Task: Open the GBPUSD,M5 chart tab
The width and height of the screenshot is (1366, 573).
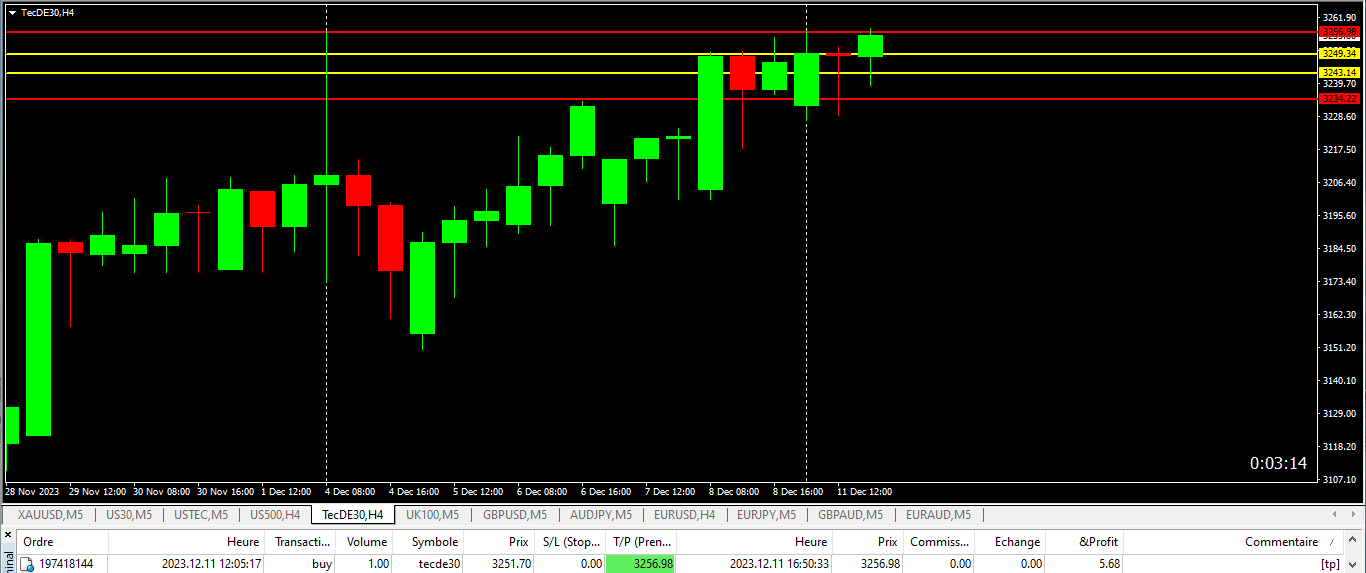Action: (x=514, y=515)
